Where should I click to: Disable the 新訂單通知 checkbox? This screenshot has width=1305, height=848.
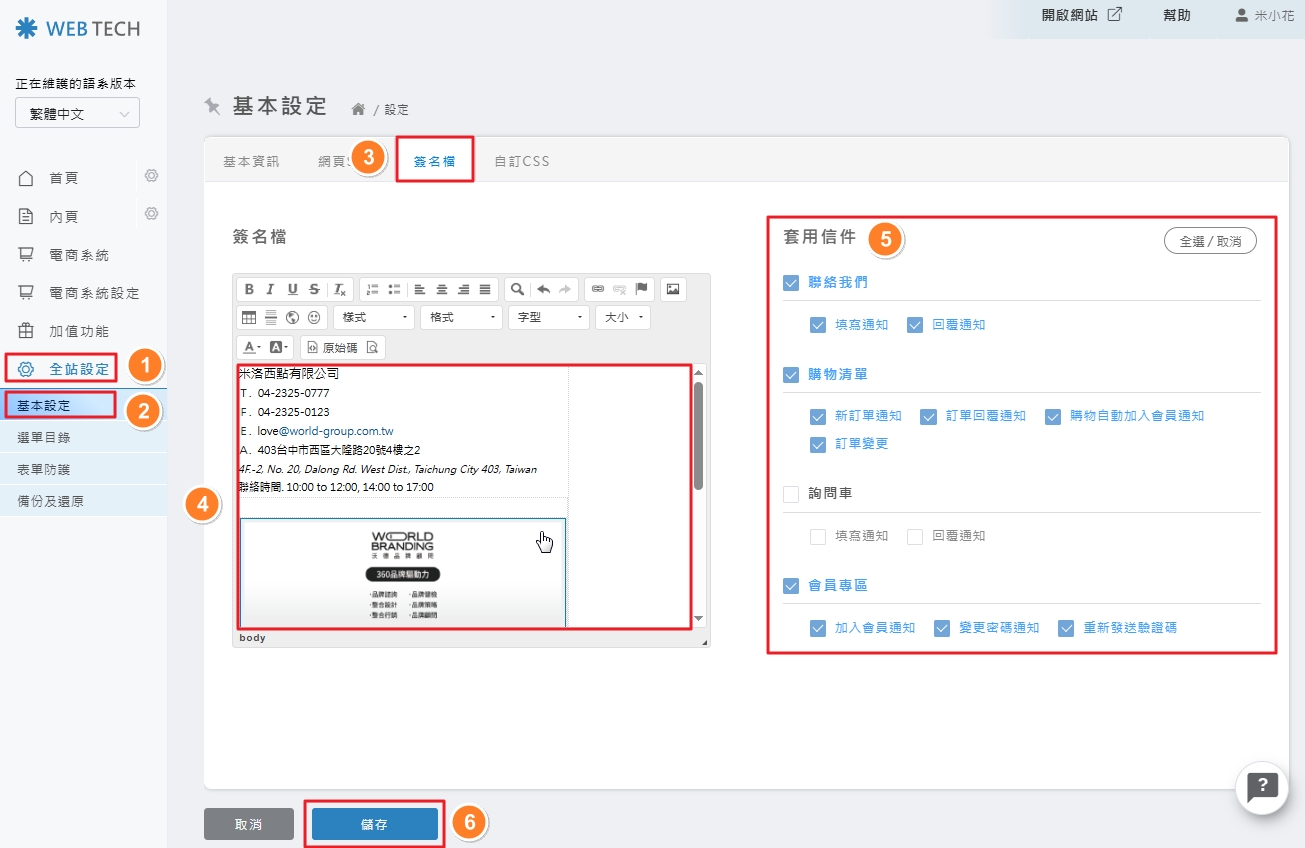click(819, 416)
